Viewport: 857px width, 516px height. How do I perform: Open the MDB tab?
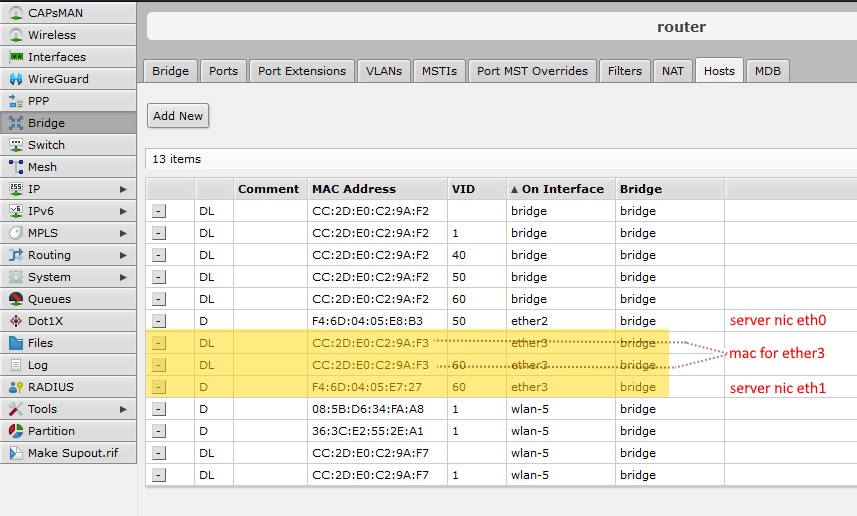pyautogui.click(x=768, y=71)
